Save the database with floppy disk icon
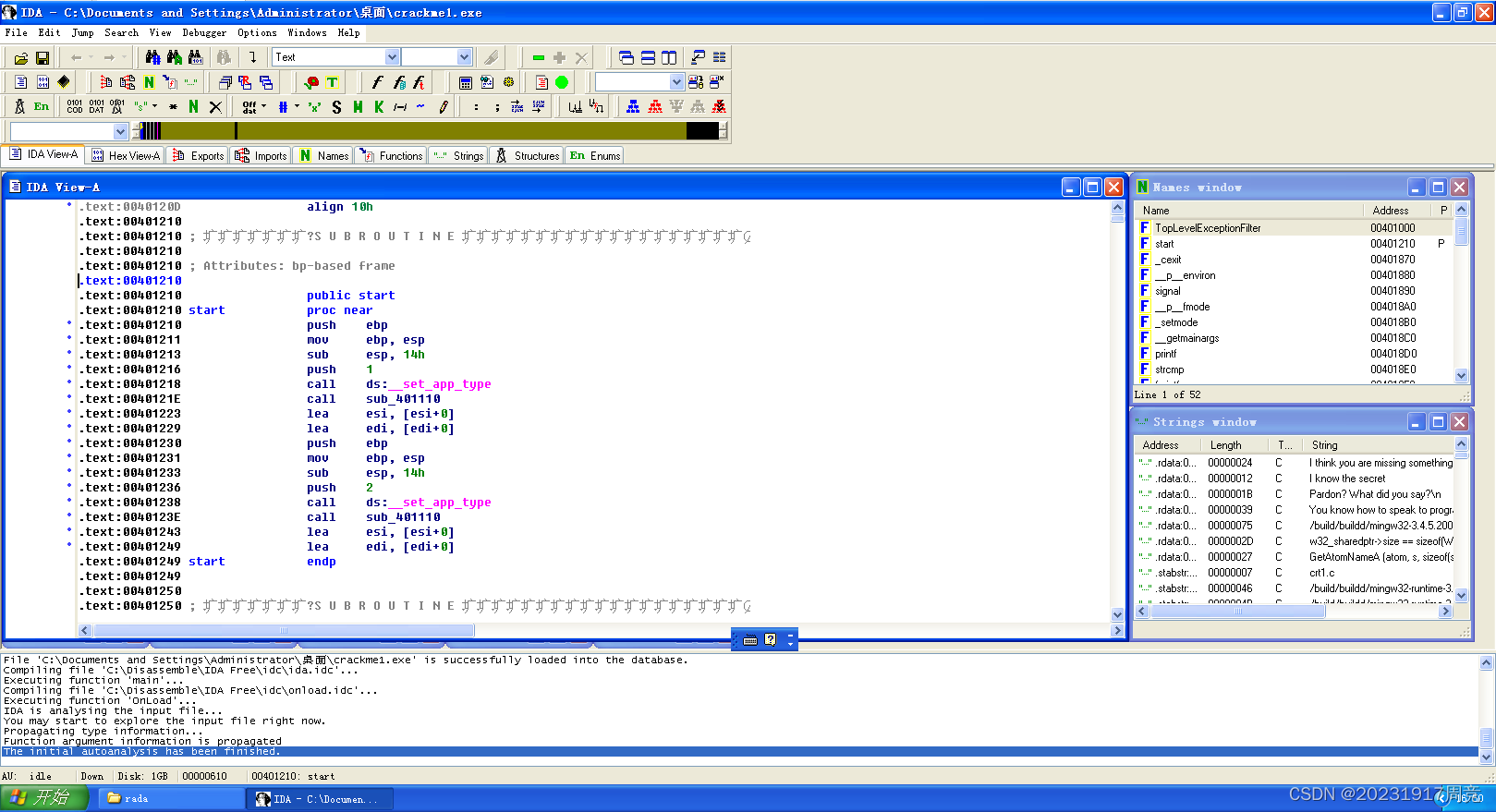The image size is (1496, 812). pos(43,57)
